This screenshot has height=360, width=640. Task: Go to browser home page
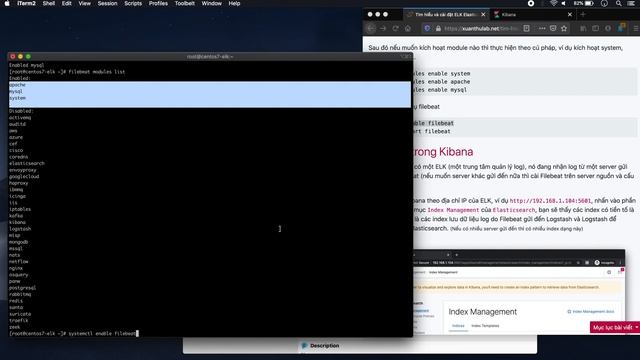tap(407, 28)
